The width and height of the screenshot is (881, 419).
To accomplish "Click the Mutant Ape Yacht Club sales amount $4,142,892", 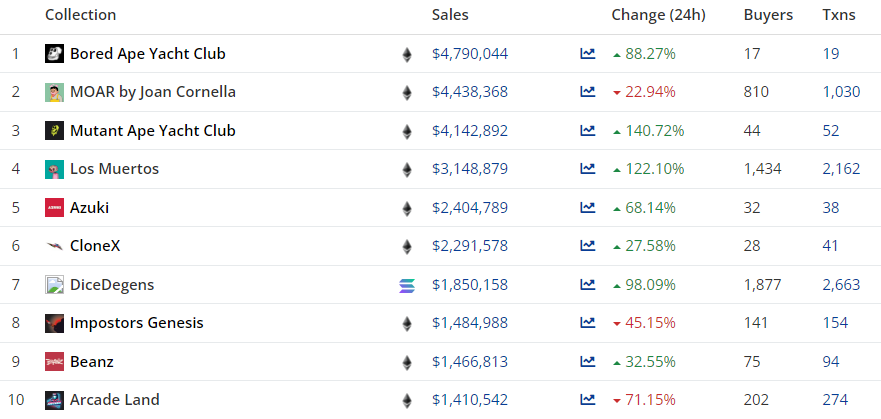I will [x=470, y=131].
